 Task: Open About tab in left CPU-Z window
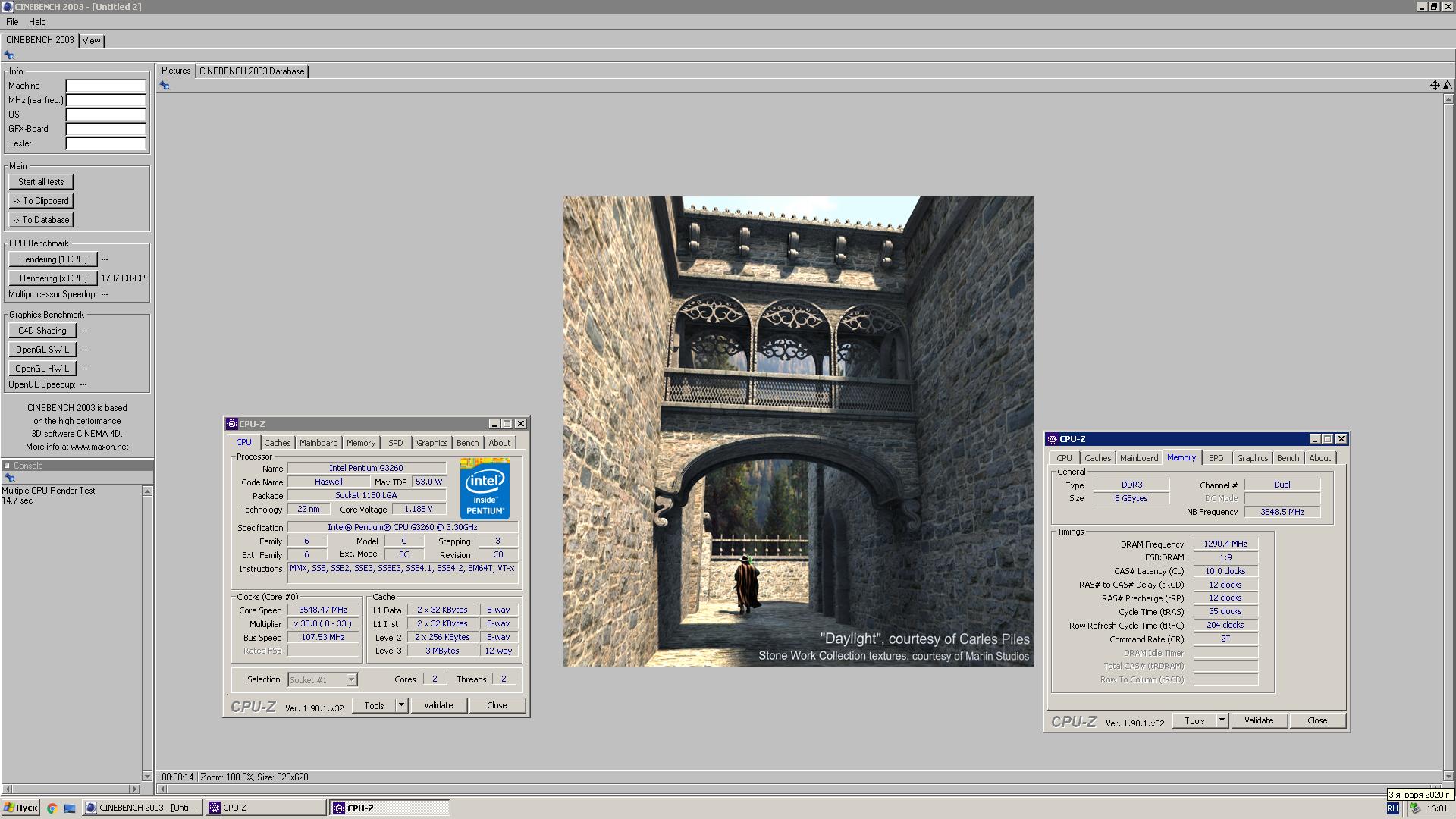500,443
